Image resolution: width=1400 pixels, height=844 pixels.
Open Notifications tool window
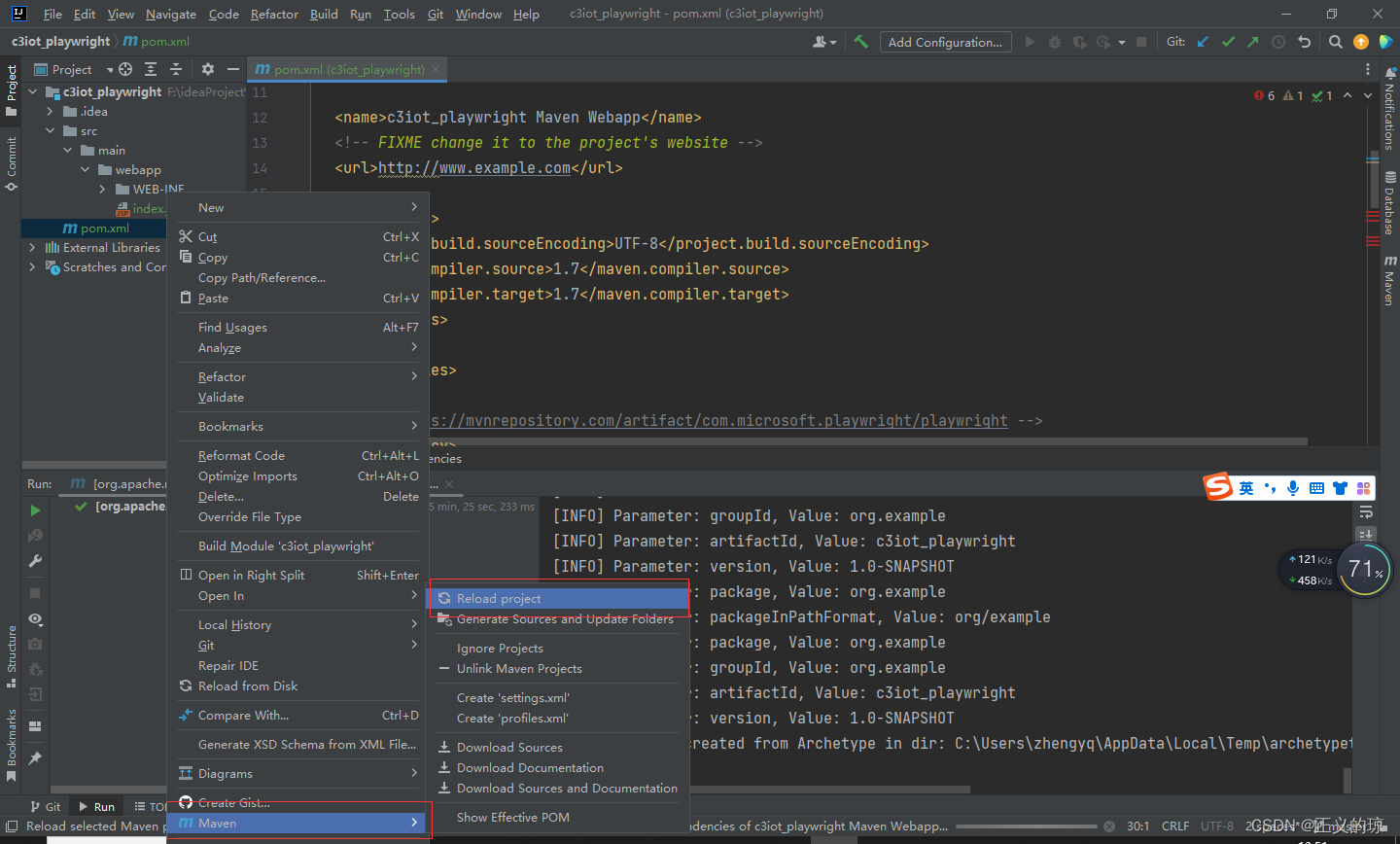[x=1389, y=110]
